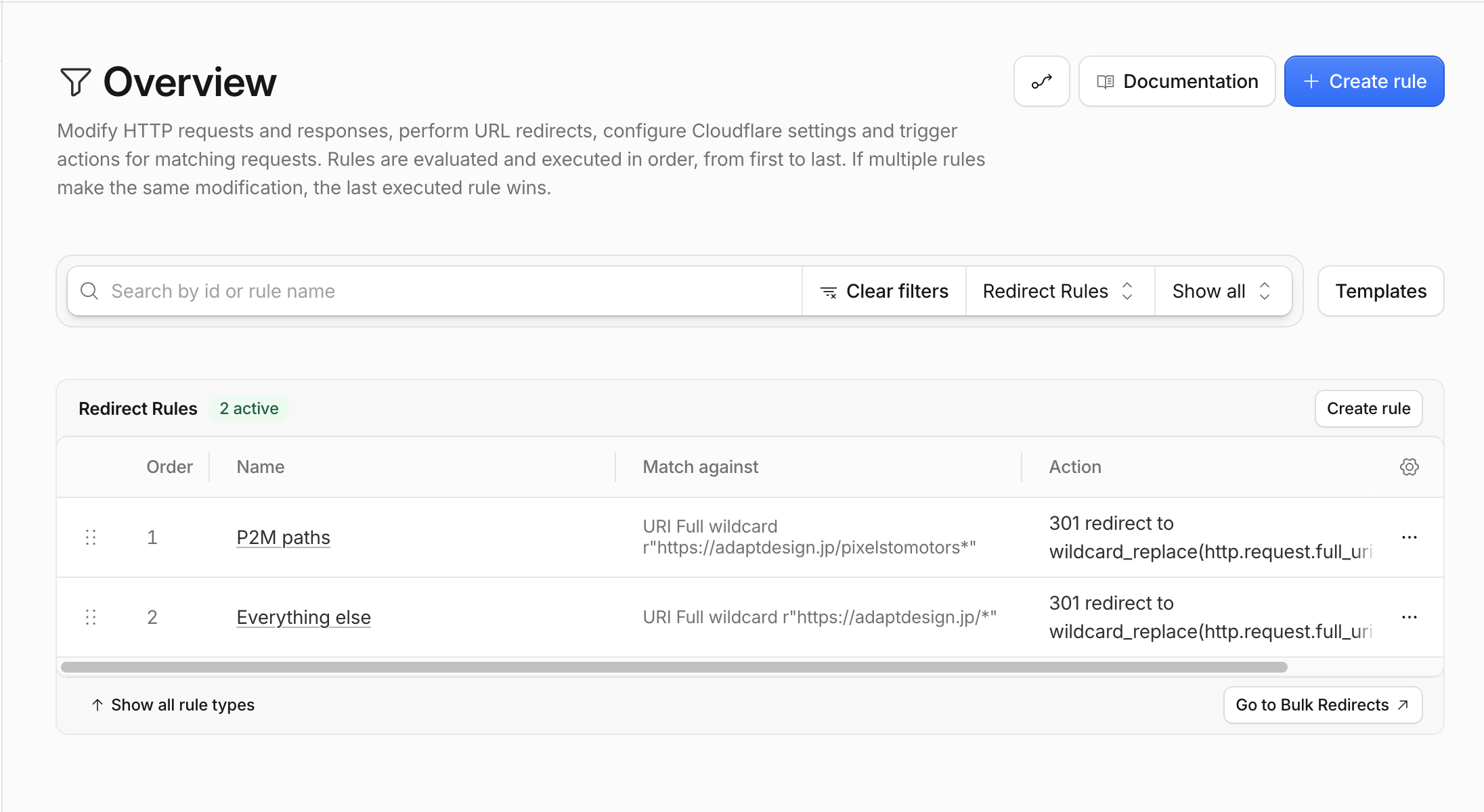
Task: Click the magnifier icon in search field
Action: tap(89, 291)
